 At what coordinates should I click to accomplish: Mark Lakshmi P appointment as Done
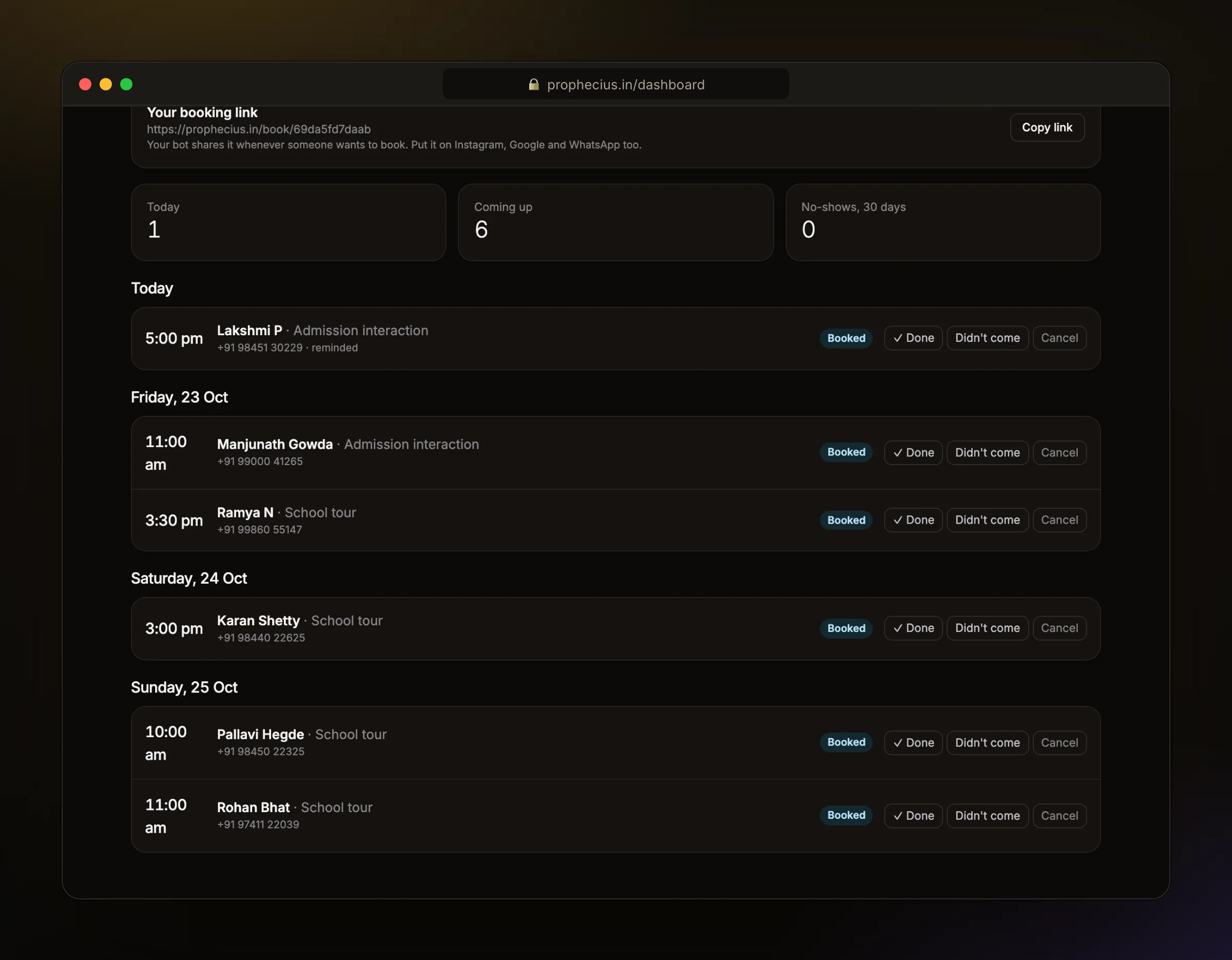913,338
